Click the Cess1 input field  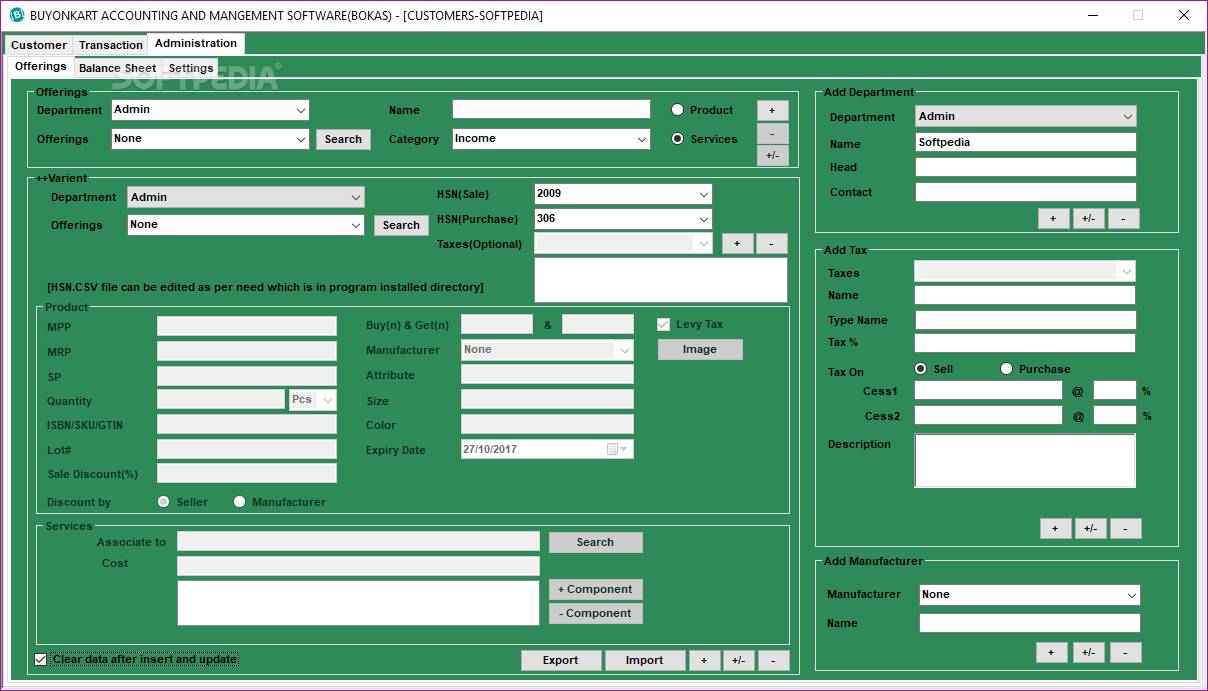click(988, 390)
